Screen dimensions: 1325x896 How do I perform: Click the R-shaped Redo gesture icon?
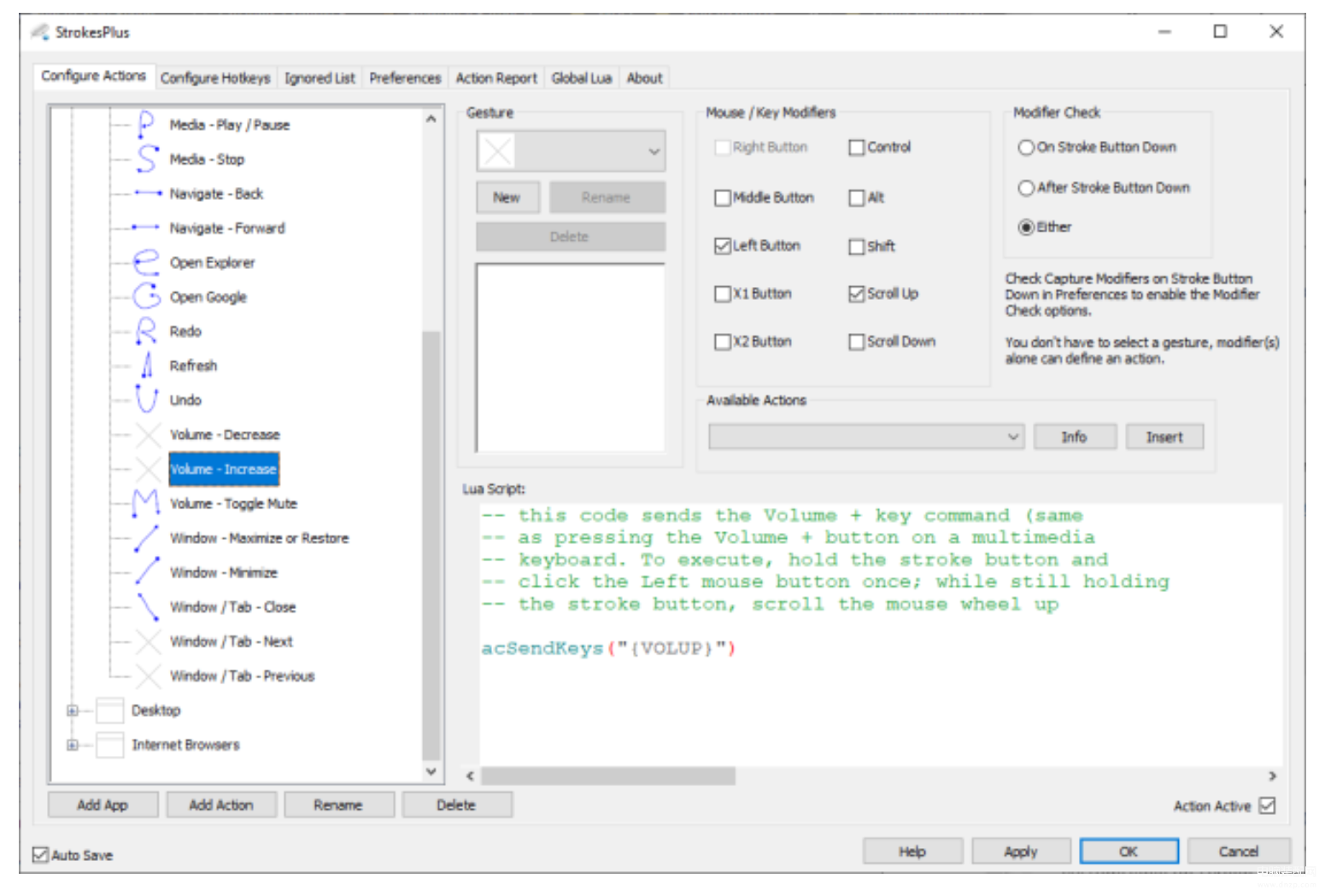[x=146, y=331]
